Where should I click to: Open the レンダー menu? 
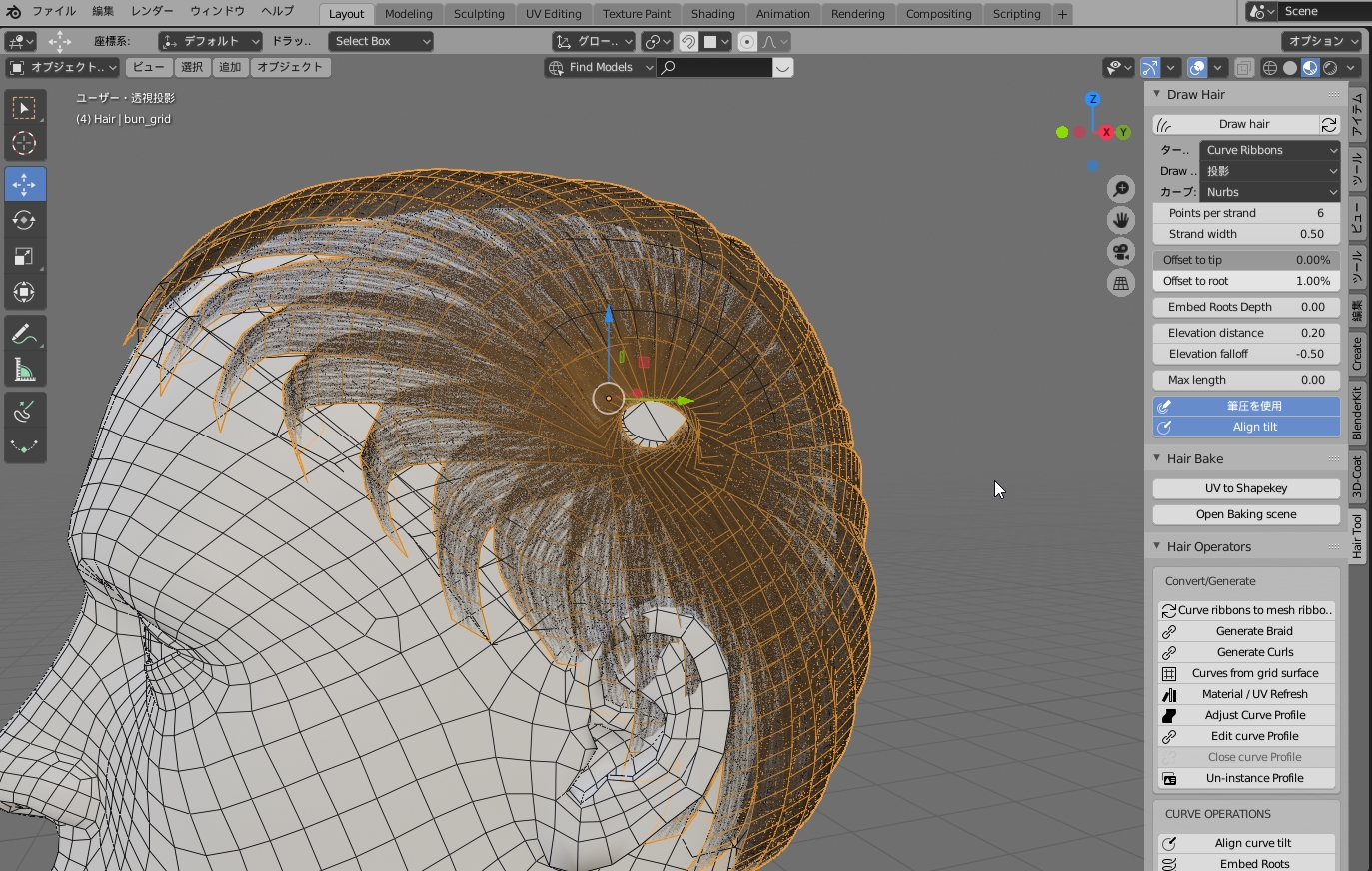point(152,11)
